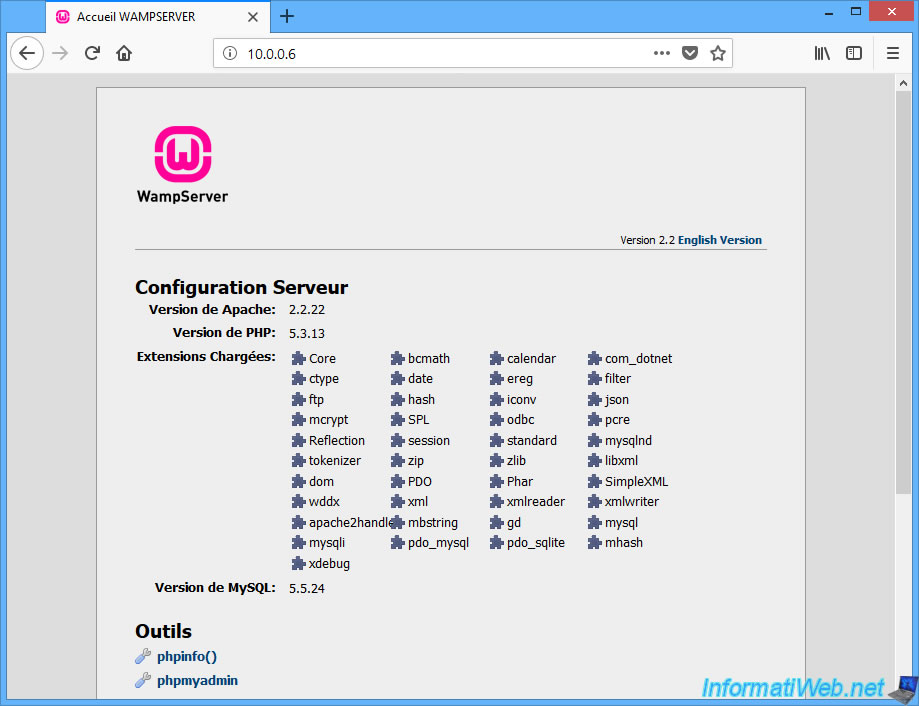Click the wrench icon beside phpmyadmin
The image size is (919, 706).
click(143, 680)
